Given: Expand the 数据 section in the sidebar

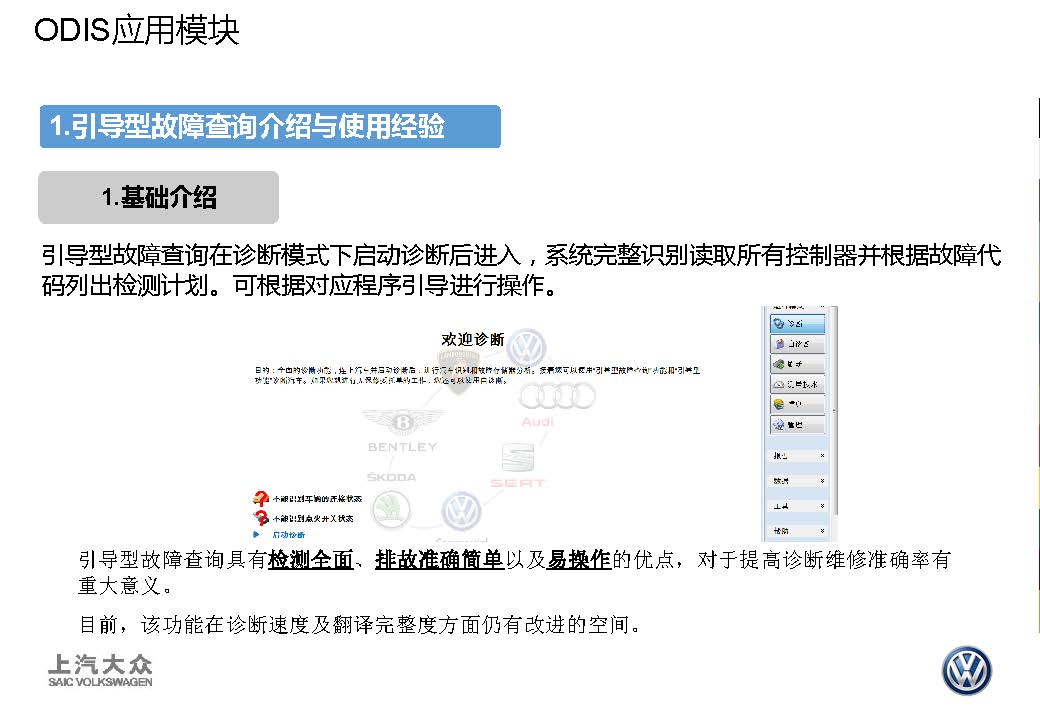Looking at the screenshot, I should (x=799, y=481).
